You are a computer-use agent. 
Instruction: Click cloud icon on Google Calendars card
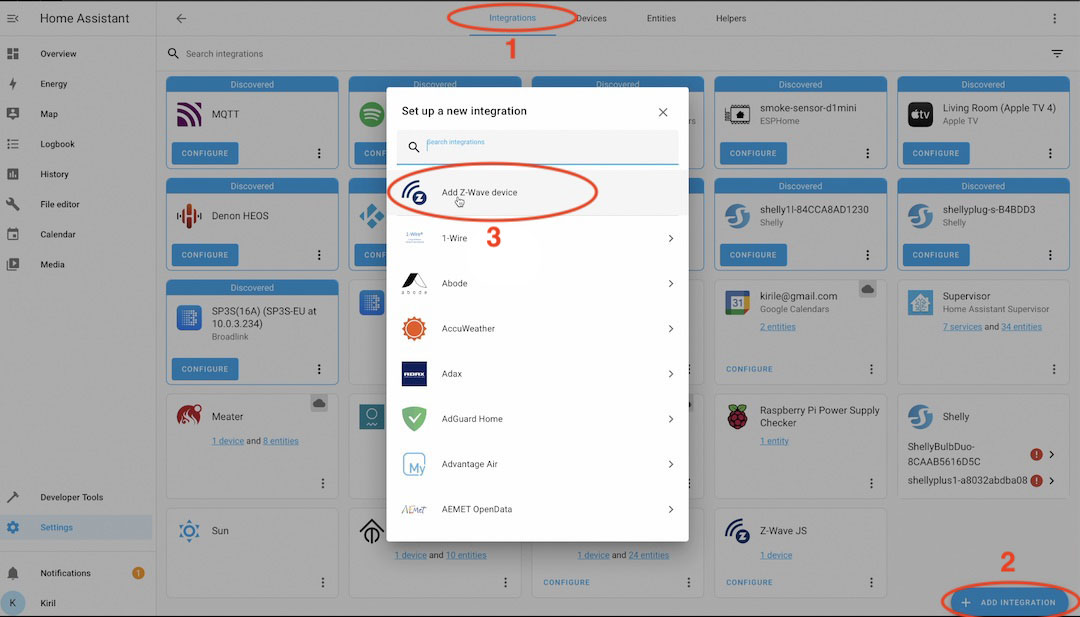pos(867,289)
